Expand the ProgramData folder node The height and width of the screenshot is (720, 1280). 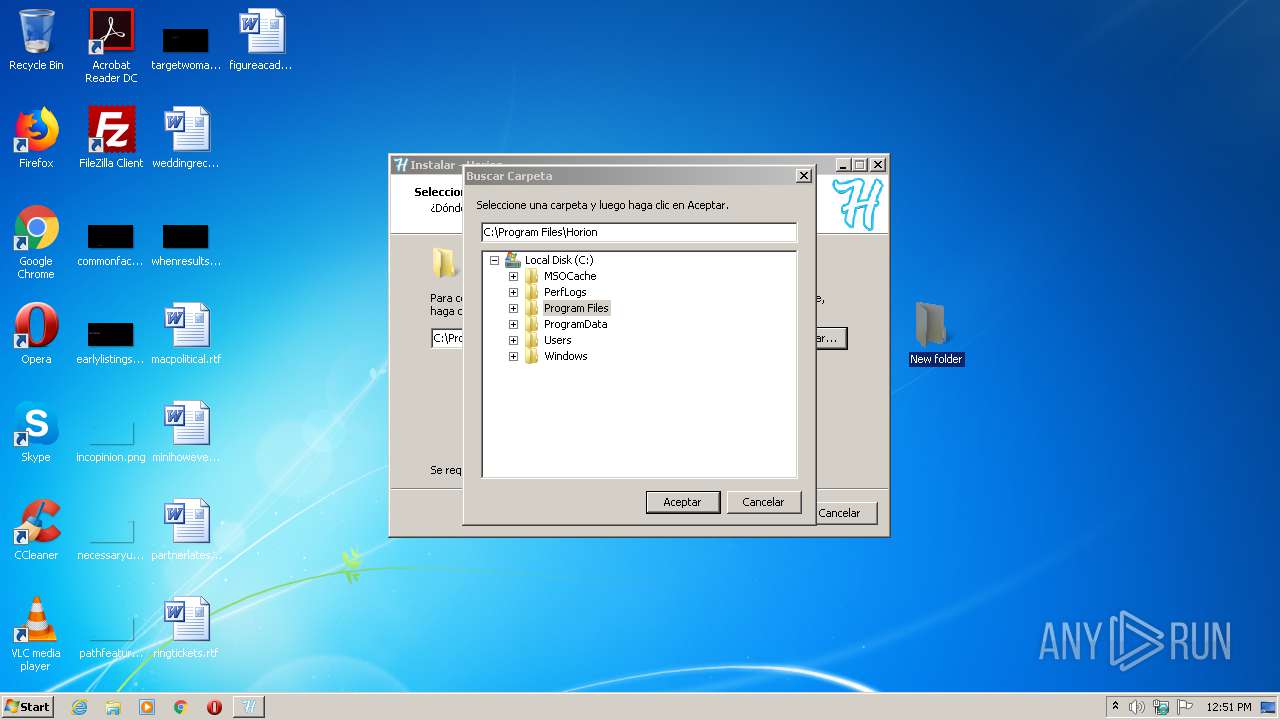click(x=513, y=324)
